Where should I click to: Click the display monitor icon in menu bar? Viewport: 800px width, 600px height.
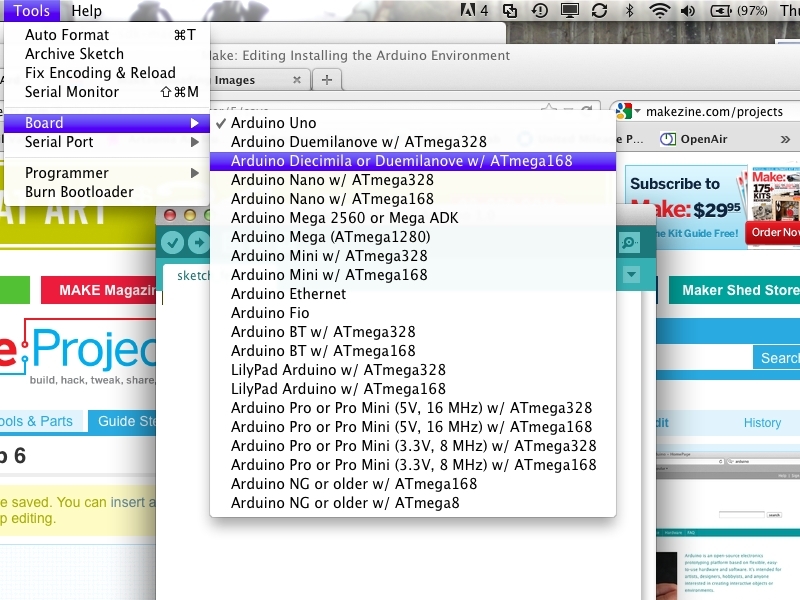click(569, 10)
